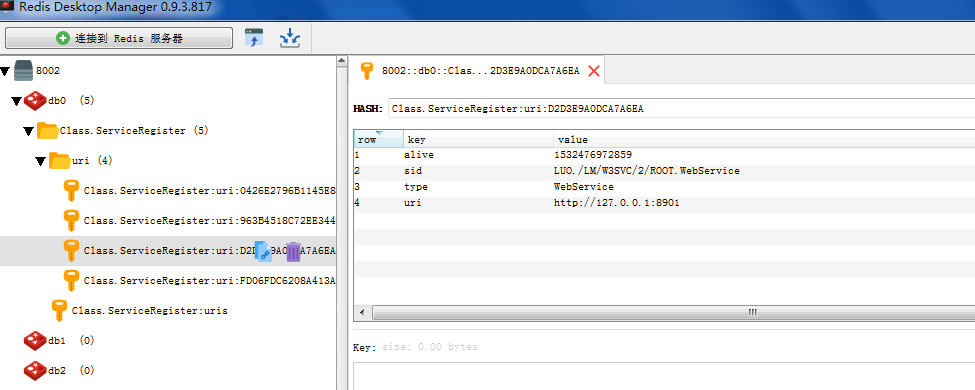The width and height of the screenshot is (975, 390).
Task: Click key icon of Class.ServiceRegister:uris
Action: coord(59,310)
